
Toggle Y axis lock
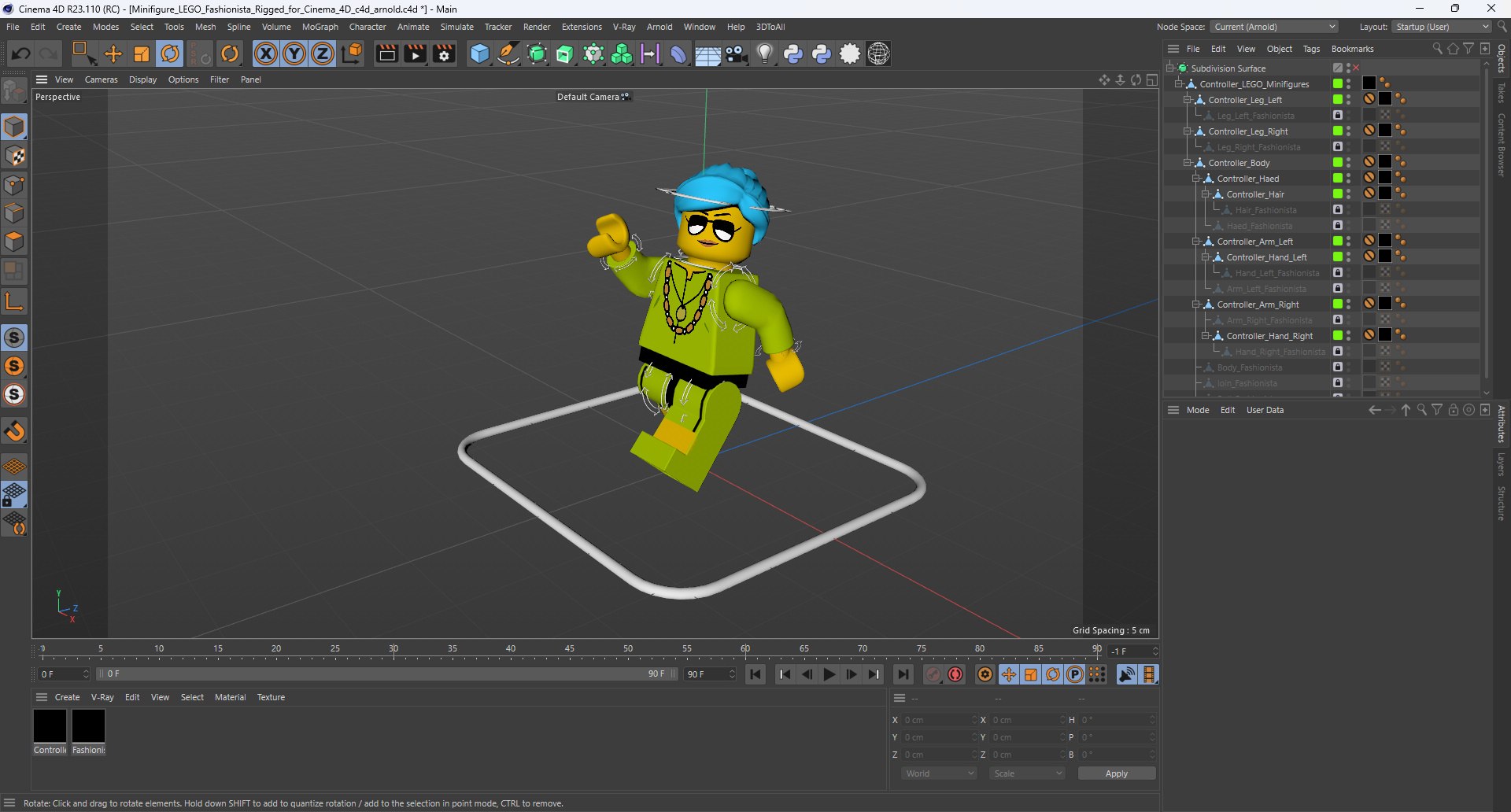(294, 54)
